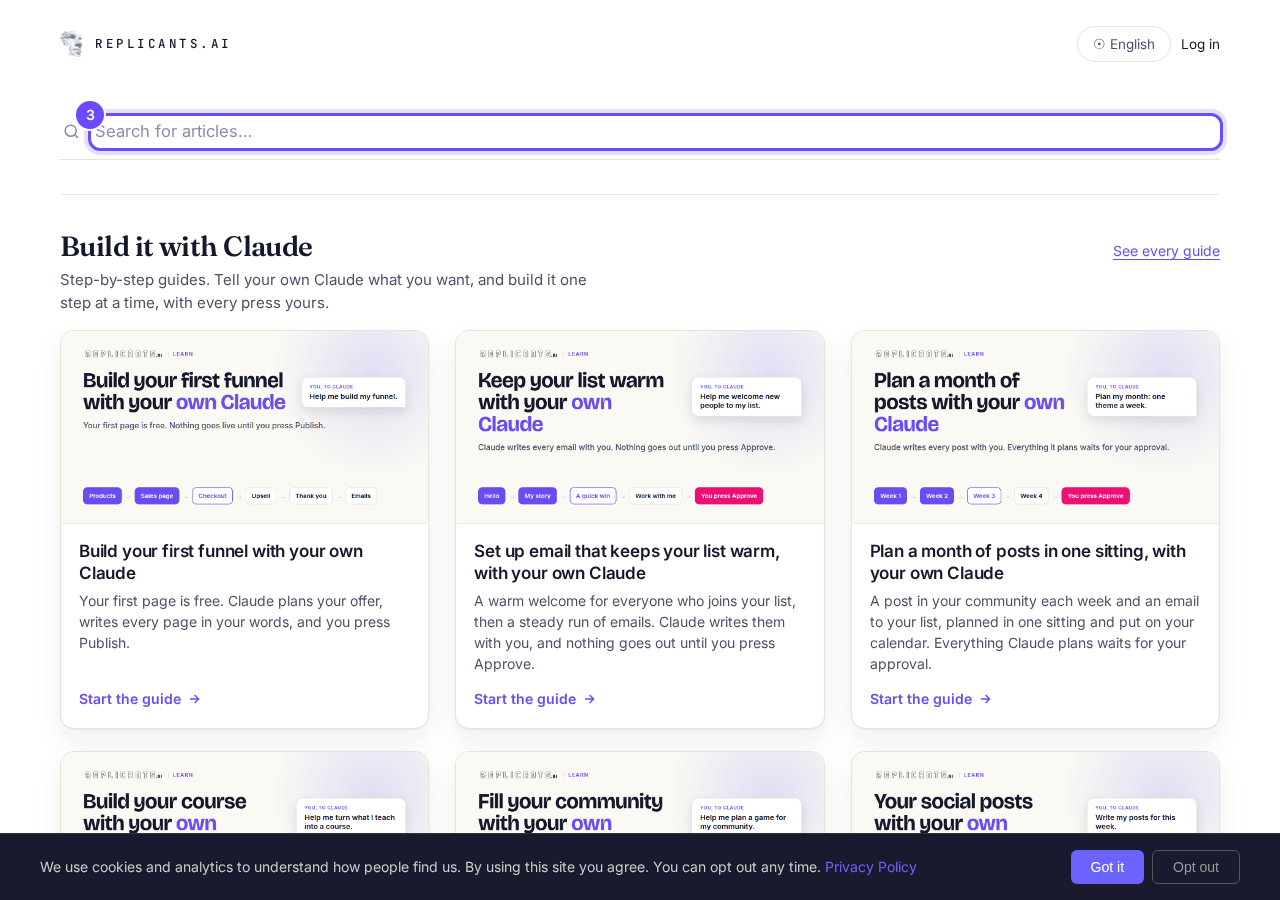
Task: Open the Privacy Policy link
Action: click(x=871, y=867)
